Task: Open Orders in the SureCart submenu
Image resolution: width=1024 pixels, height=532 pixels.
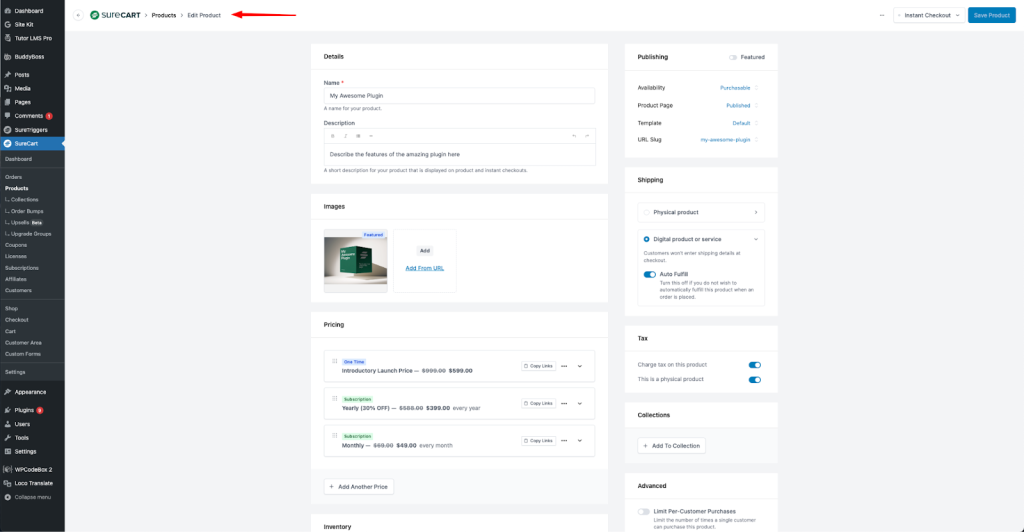Action: (x=14, y=177)
